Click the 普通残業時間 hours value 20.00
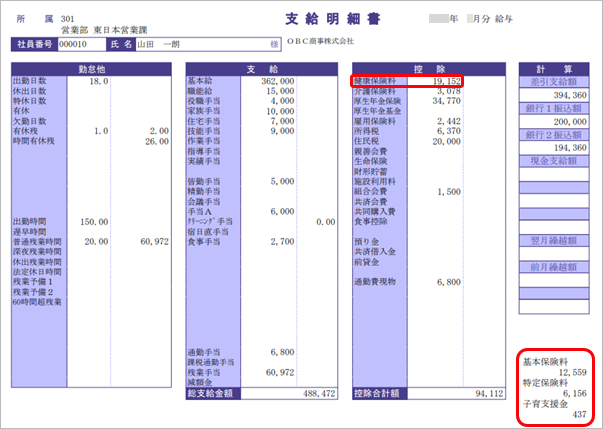603x429 pixels. click(97, 242)
